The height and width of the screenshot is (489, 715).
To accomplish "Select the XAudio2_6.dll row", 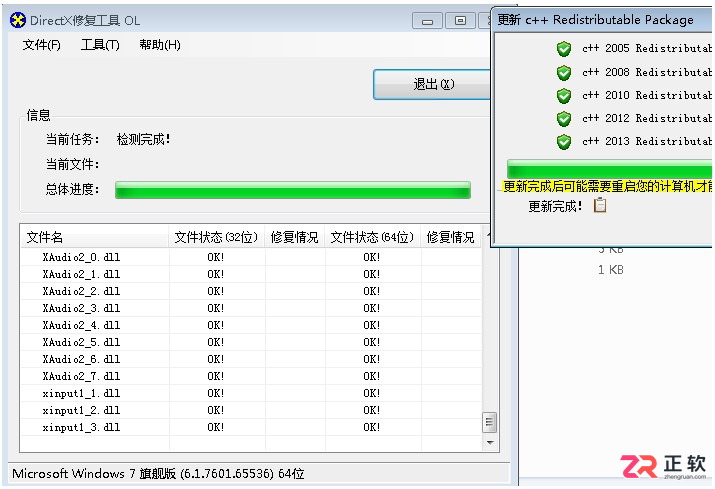I will [251, 359].
